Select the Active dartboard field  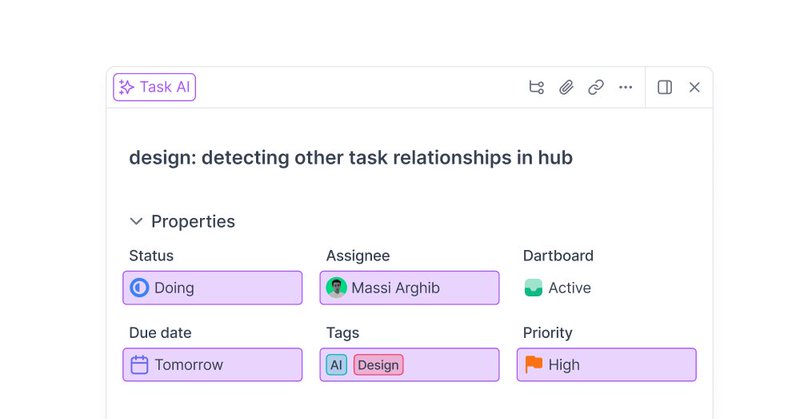558,288
